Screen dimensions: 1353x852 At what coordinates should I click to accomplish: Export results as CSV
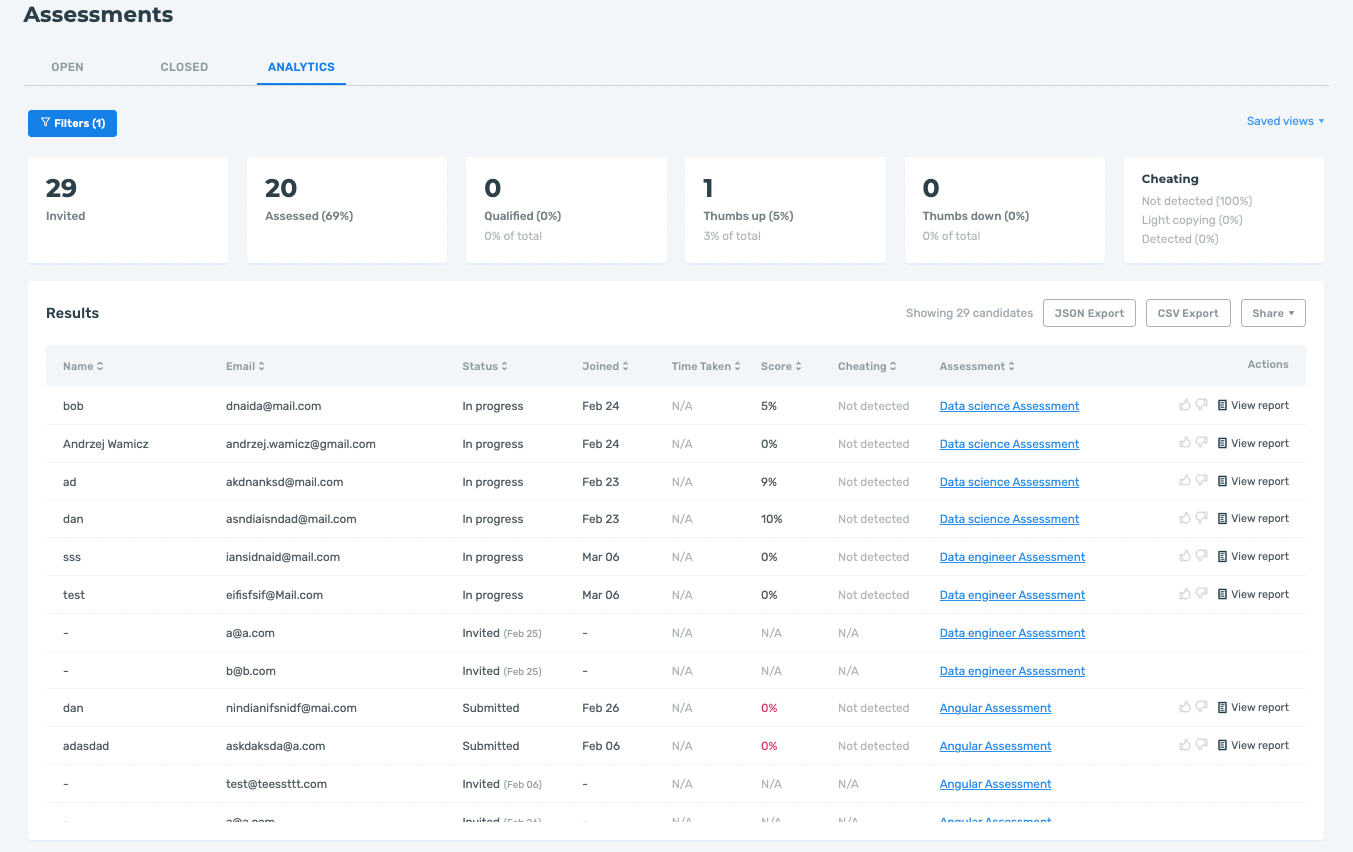point(1187,313)
